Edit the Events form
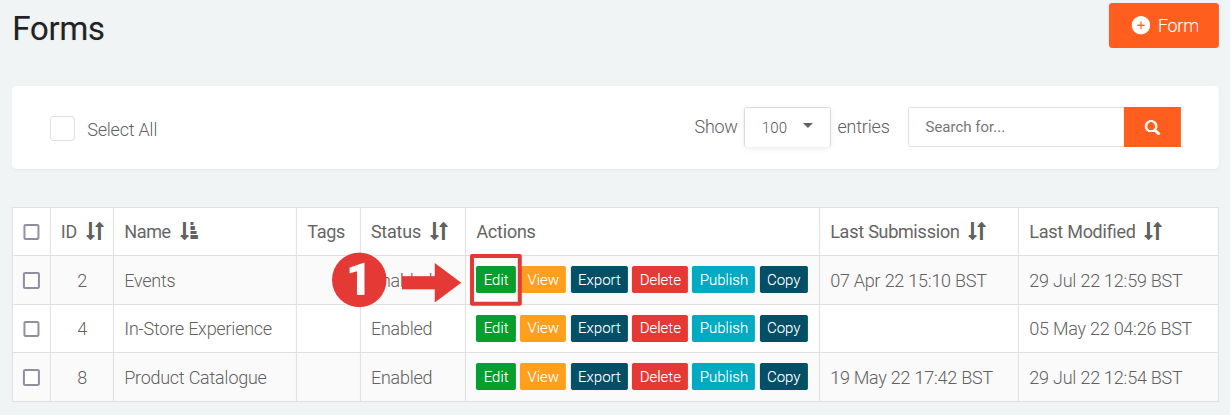 pyautogui.click(x=496, y=280)
